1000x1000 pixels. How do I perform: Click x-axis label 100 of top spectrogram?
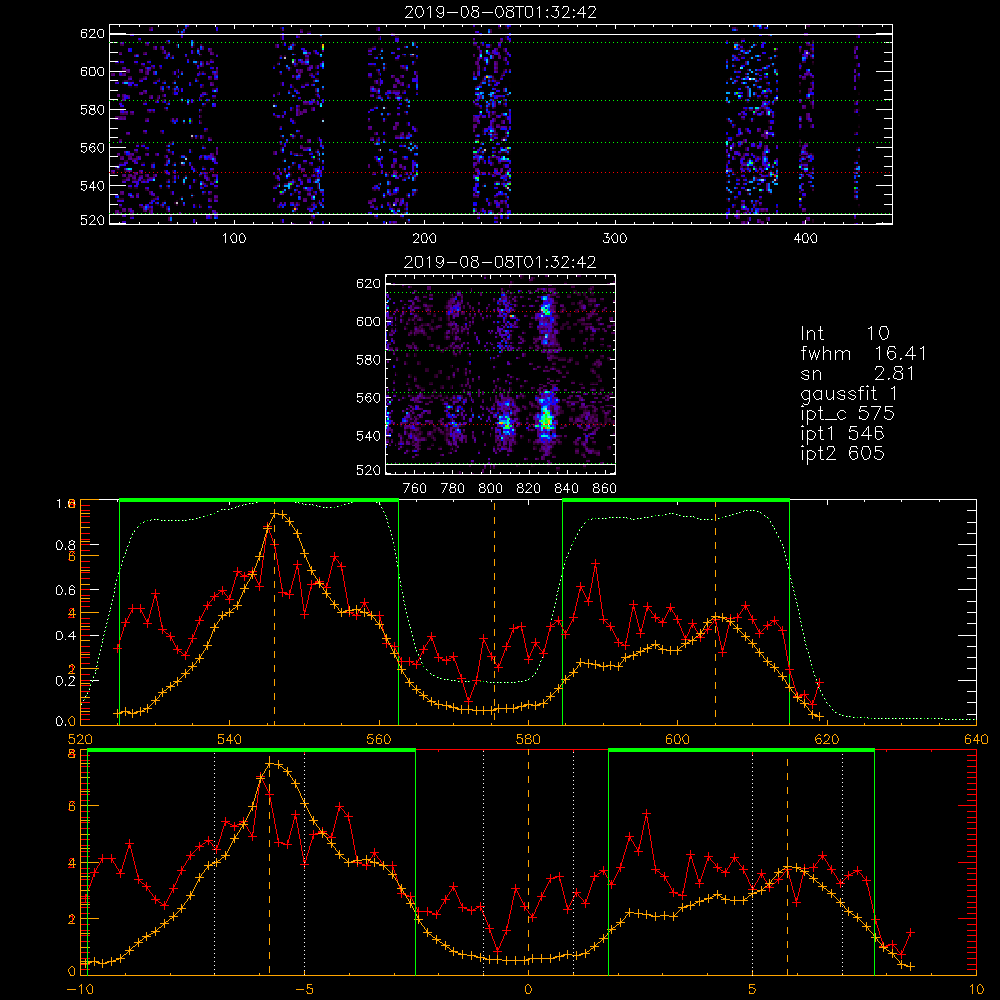233,238
